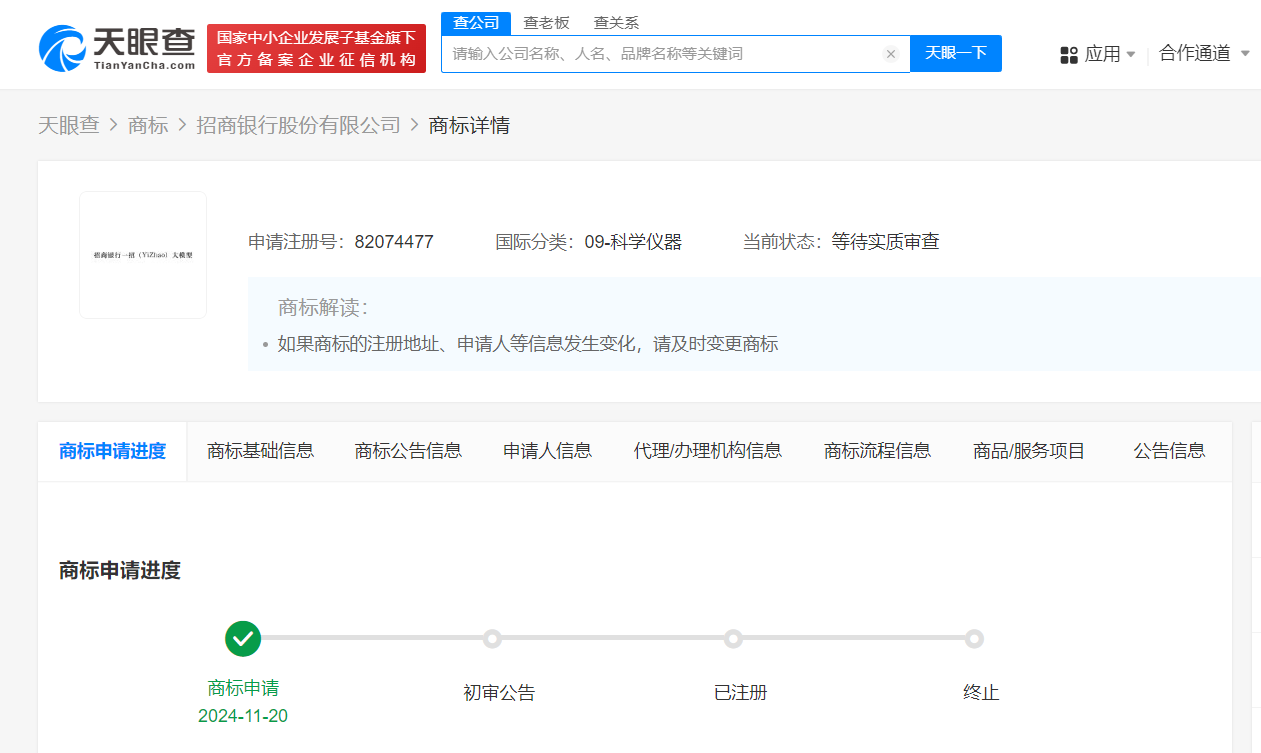Click the company name search input field
Viewport: 1261px width, 753px height.
point(660,54)
